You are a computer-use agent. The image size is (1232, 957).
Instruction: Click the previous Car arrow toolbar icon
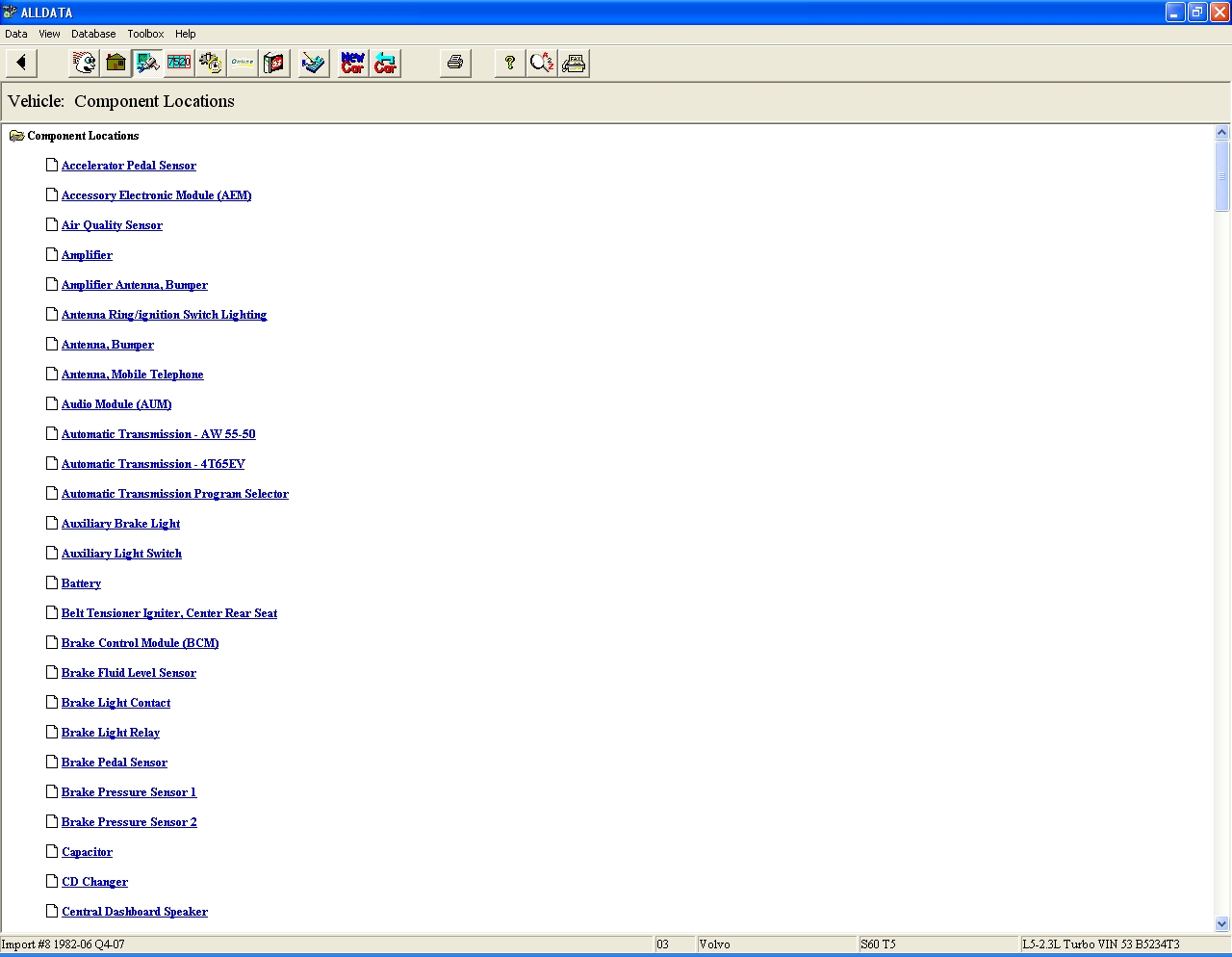tap(385, 64)
